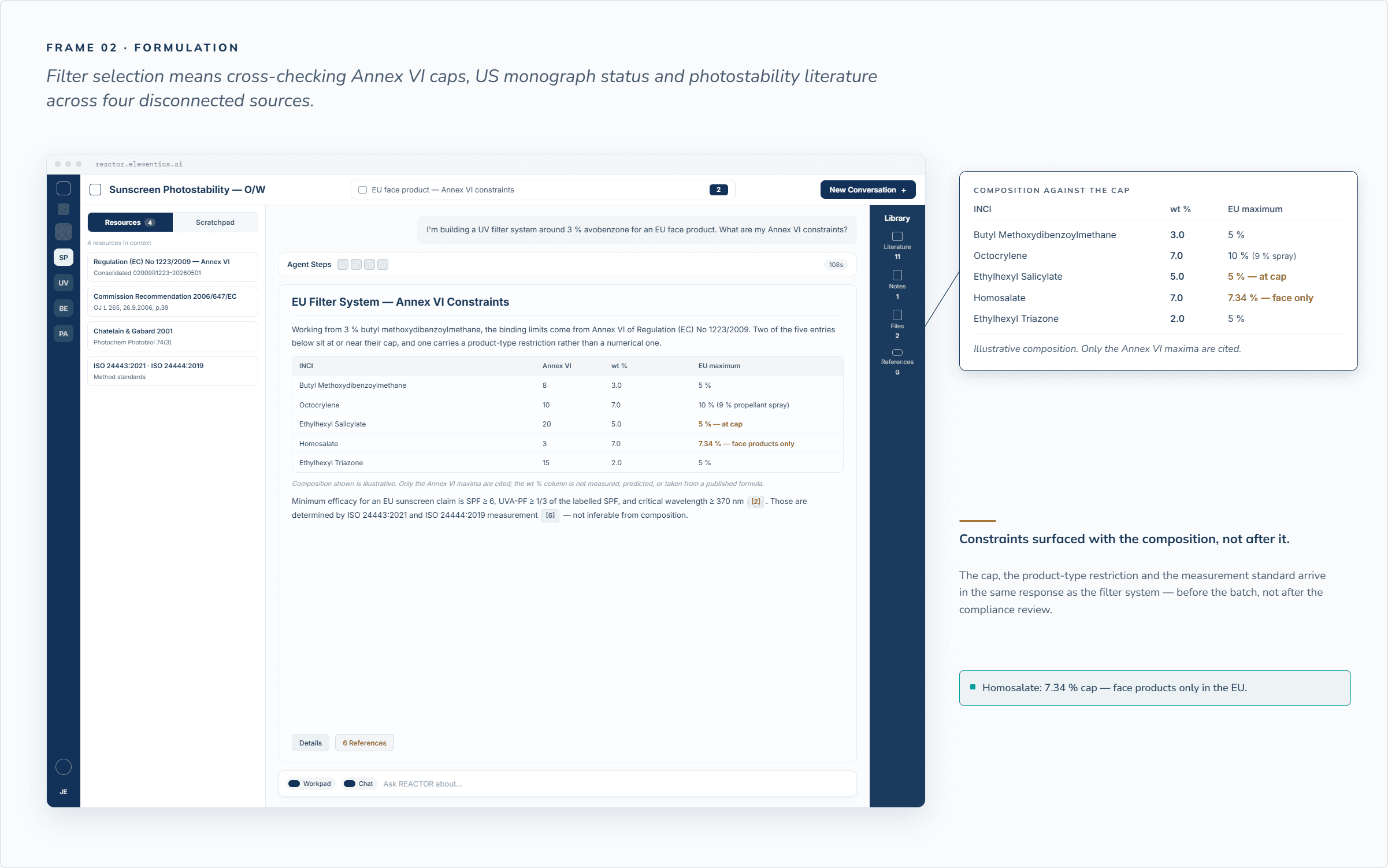Open the ISO 24443:2021 · ISO 24444:2019 resource
The width and height of the screenshot is (1388, 868).
click(172, 371)
